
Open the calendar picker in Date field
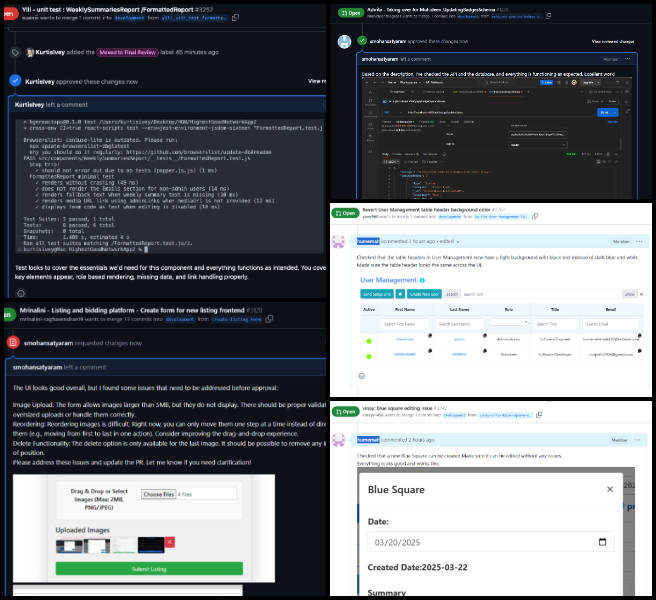[x=602, y=542]
